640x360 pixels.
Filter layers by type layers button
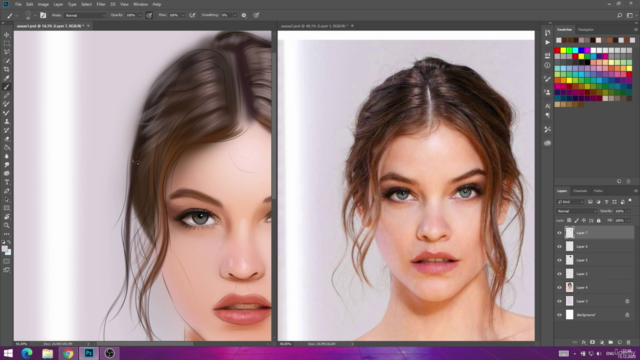click(x=607, y=202)
